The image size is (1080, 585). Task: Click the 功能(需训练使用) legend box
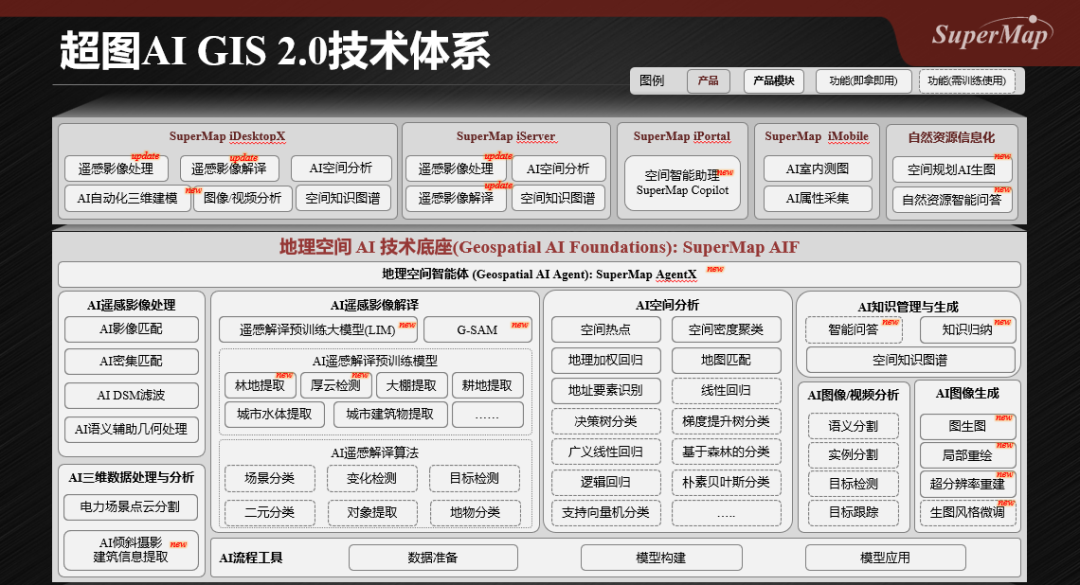click(966, 81)
